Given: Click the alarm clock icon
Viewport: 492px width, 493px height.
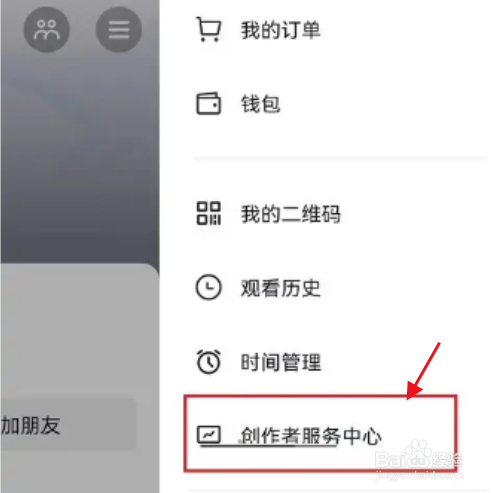Looking at the screenshot, I should [x=209, y=362].
